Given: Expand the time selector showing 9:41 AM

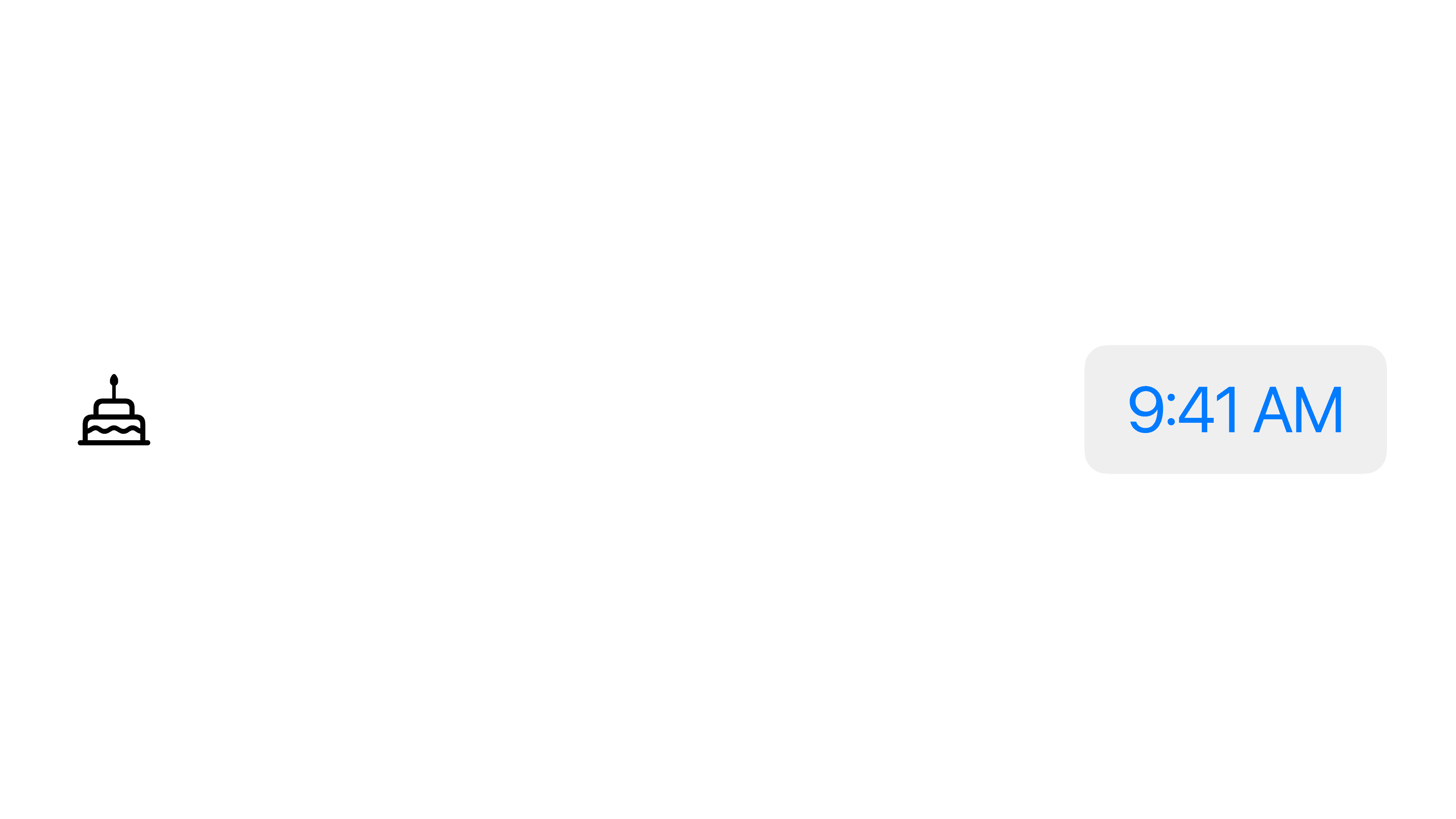Looking at the screenshot, I should 1235,409.
